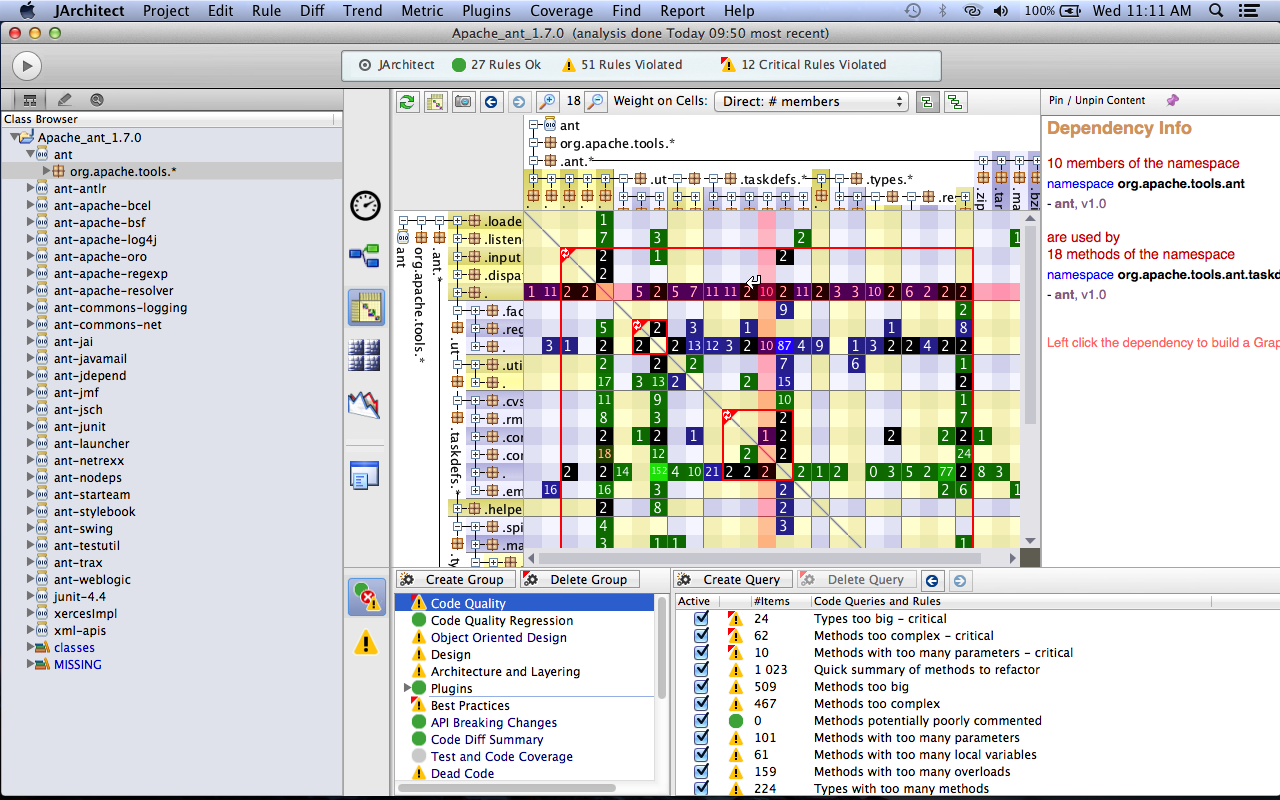
Task: Zoom out on the dependency matrix
Action: [595, 101]
